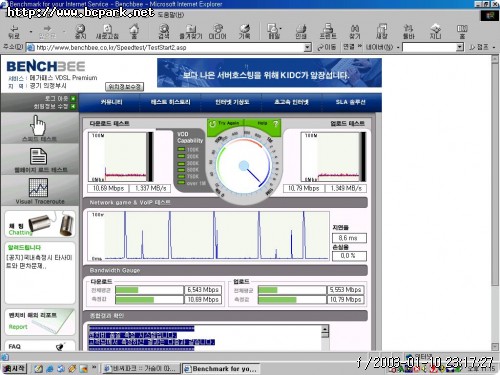This screenshot has height=375, width=500.
Task: Click the Mail (메일) toolbar icon
Action: click(273, 32)
